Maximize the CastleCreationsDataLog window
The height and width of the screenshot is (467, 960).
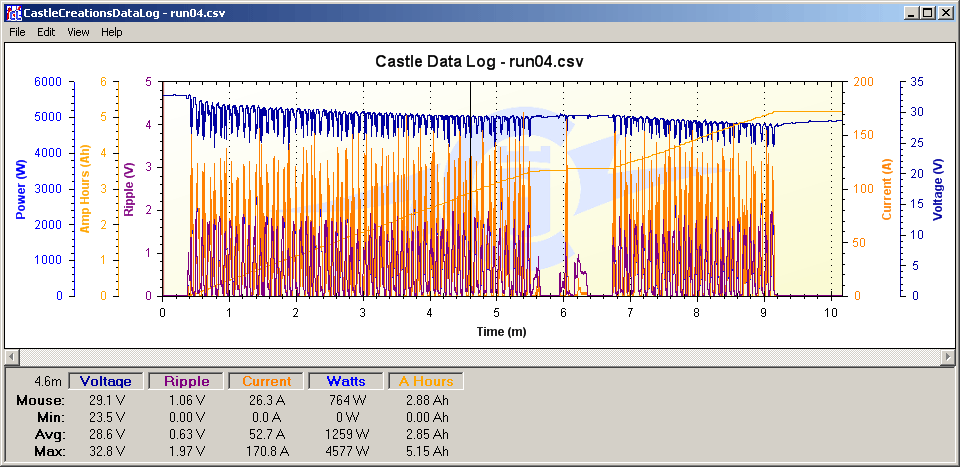pos(928,12)
